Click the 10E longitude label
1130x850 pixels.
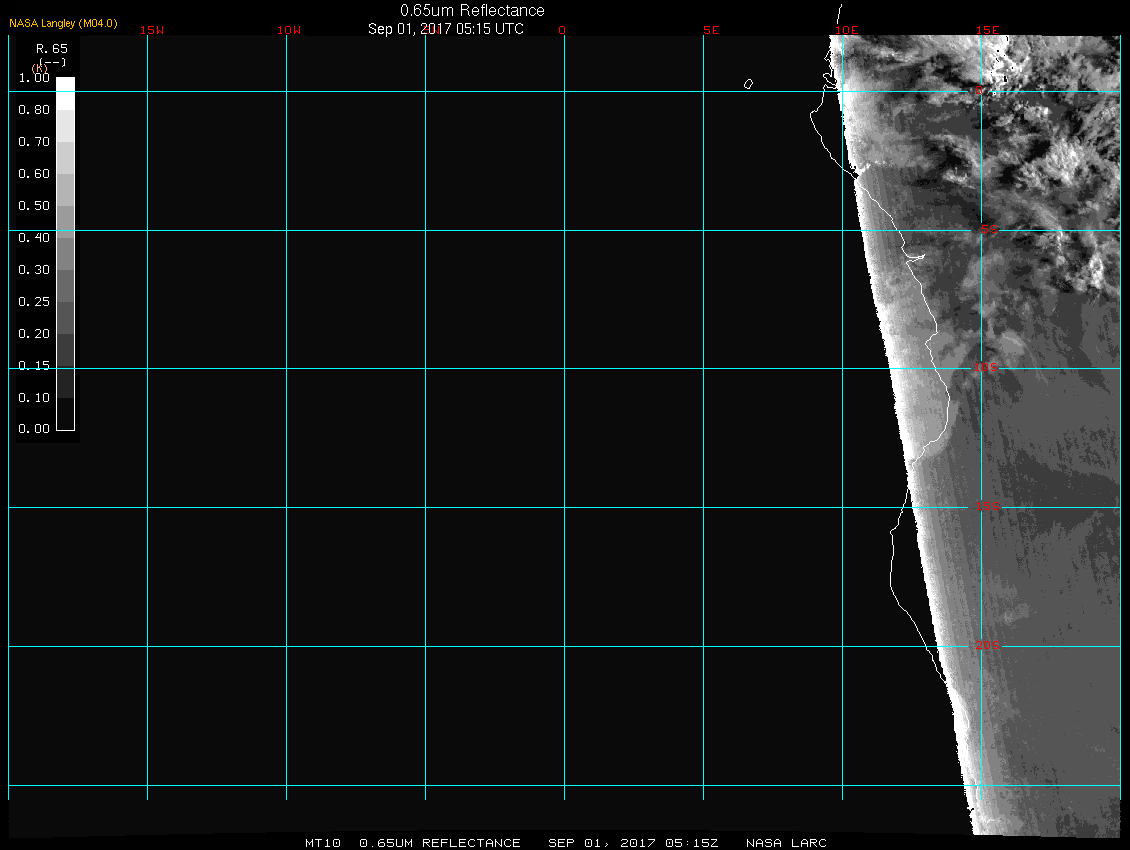(846, 30)
